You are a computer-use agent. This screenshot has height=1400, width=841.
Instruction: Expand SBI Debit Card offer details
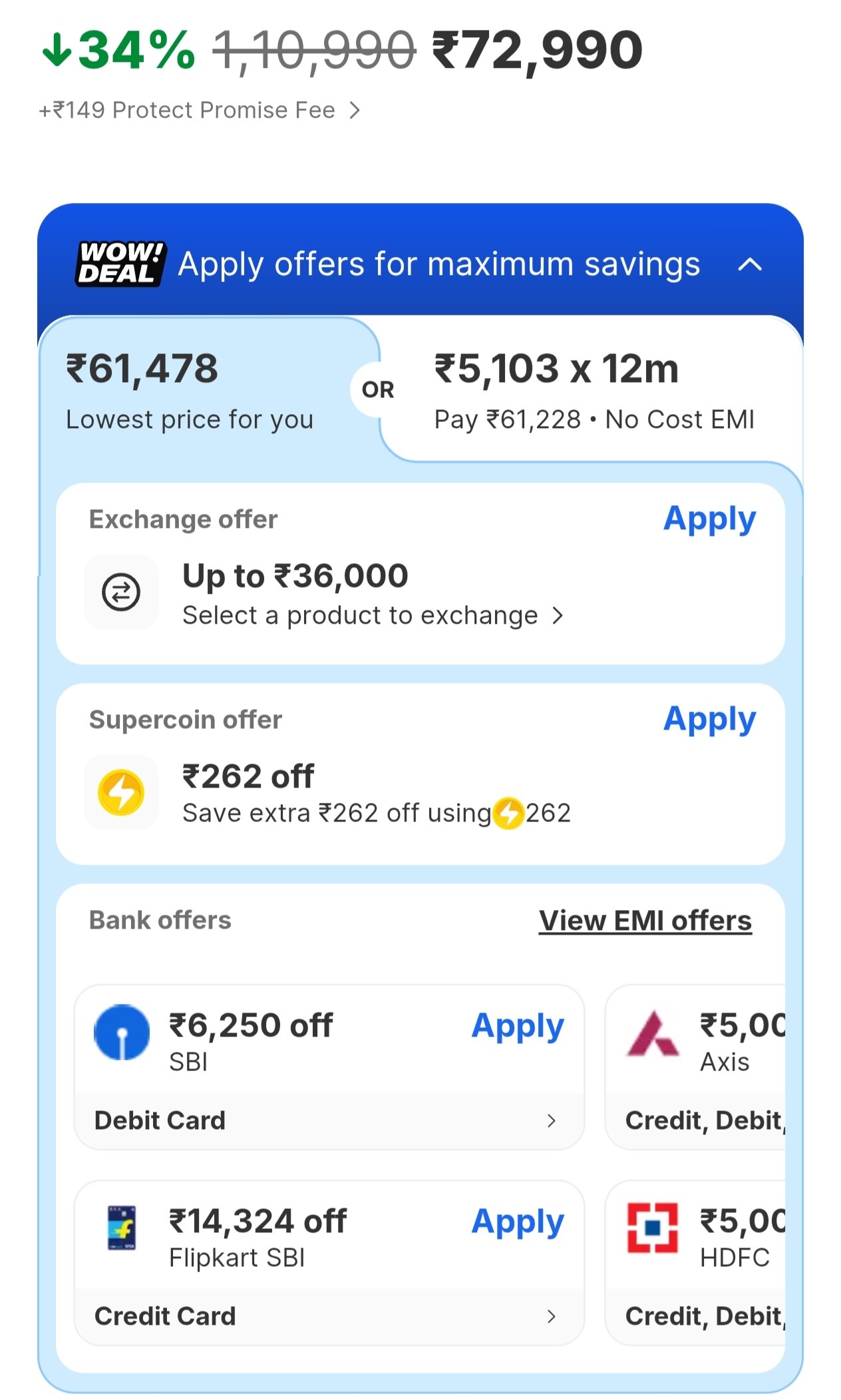[551, 1121]
